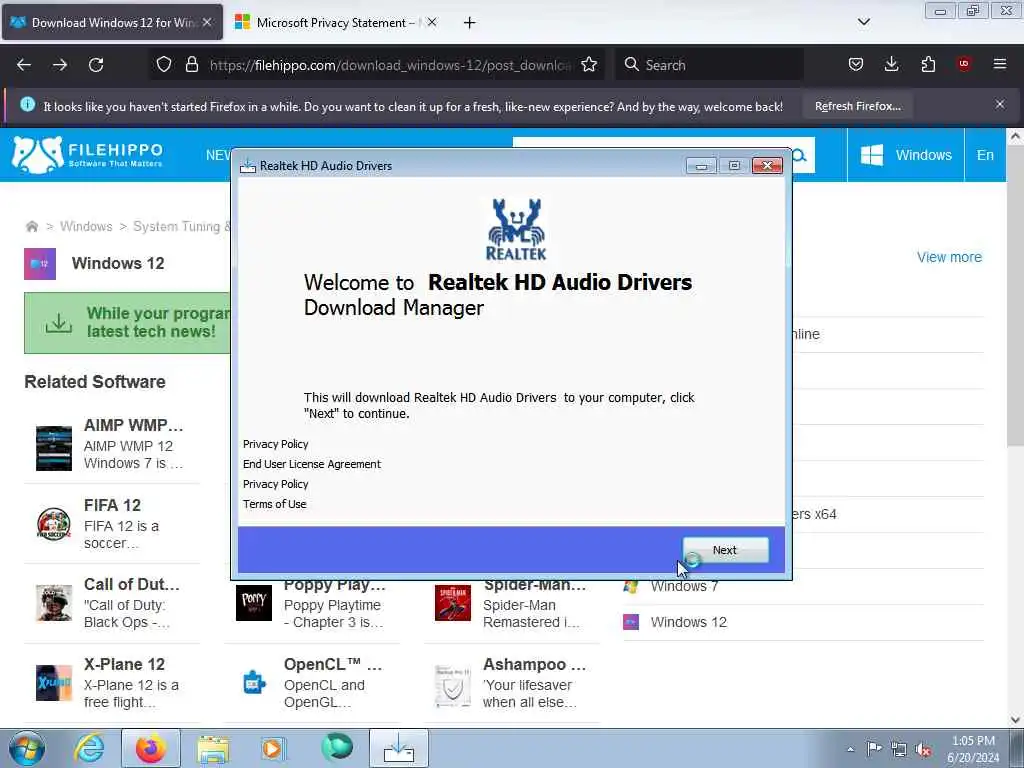Viewport: 1024px width, 768px height.
Task: Show hidden tray icons arrow
Action: click(x=850, y=749)
